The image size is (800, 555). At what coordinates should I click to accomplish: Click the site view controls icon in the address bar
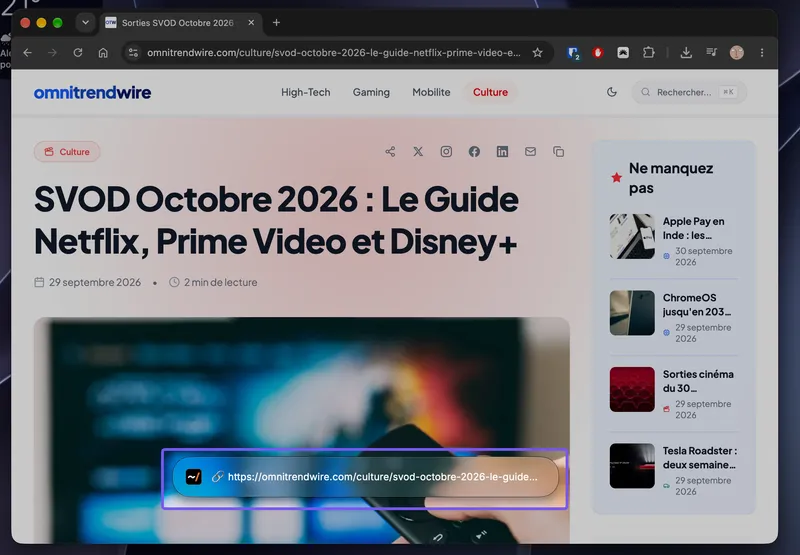(133, 53)
